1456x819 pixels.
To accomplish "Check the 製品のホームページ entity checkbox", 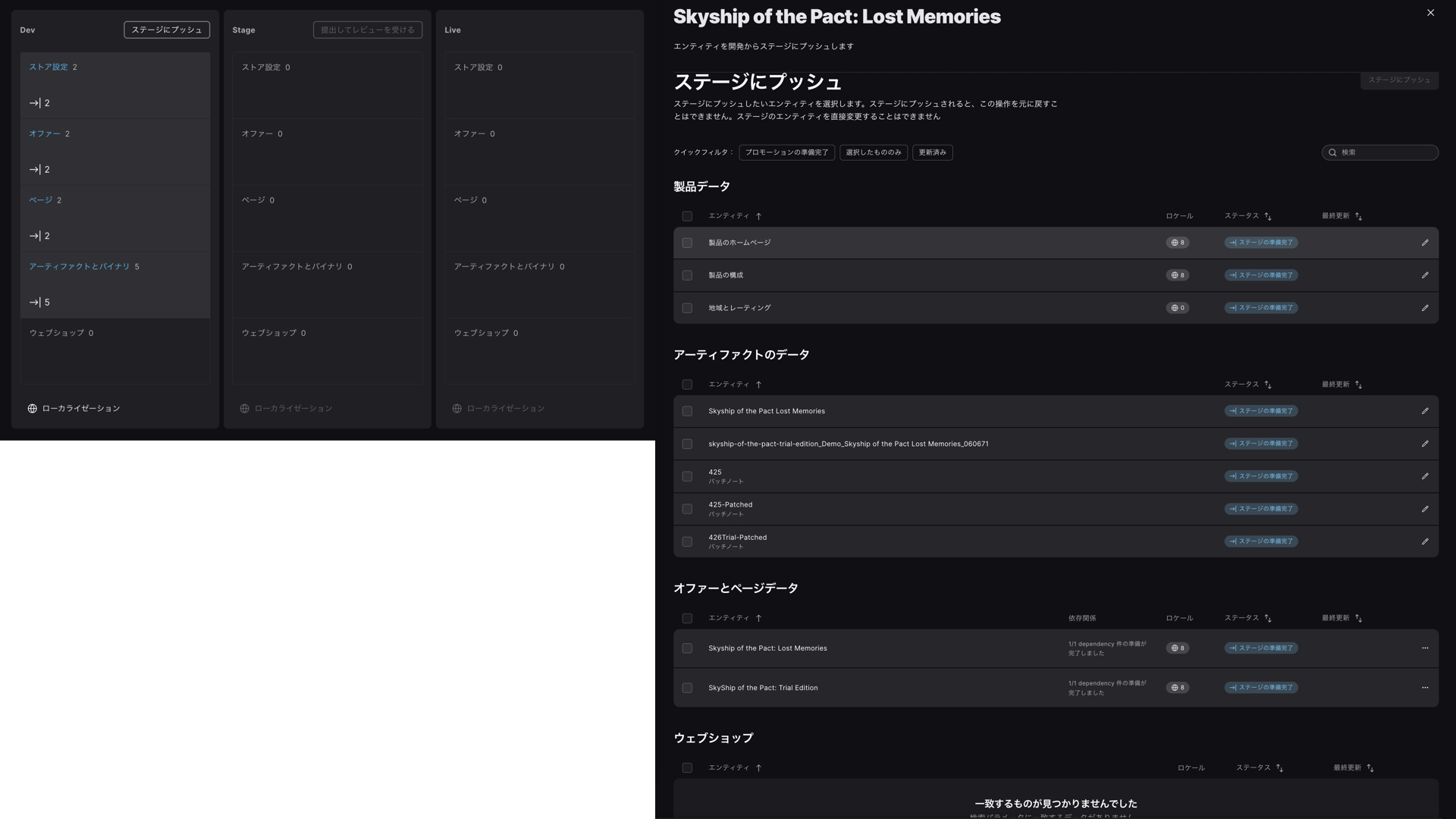I will pos(687,243).
